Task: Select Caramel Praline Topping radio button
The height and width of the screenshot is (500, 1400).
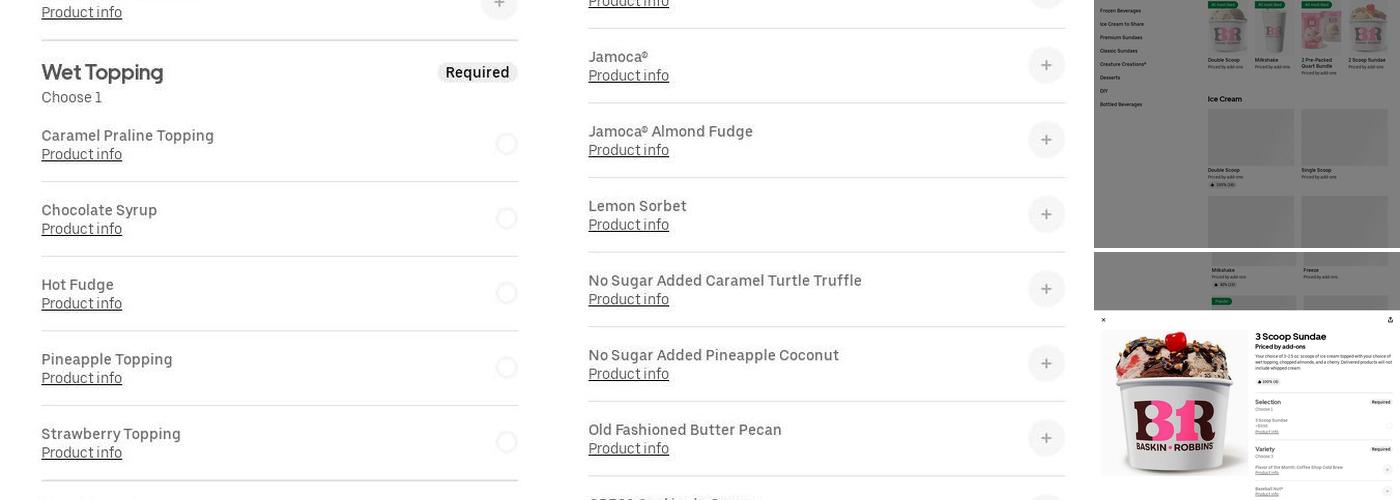Action: [x=507, y=144]
